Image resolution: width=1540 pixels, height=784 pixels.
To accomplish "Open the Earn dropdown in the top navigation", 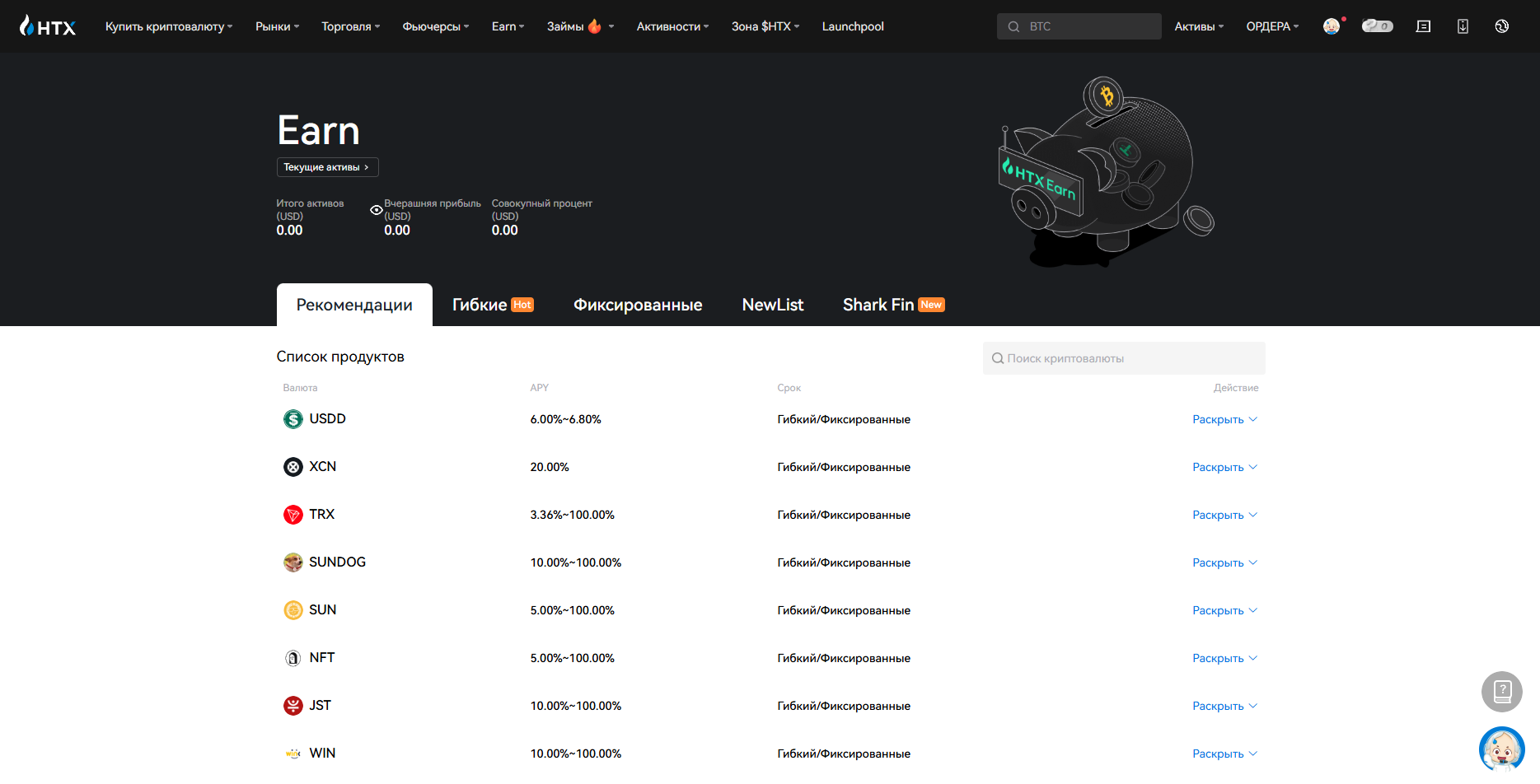I will click(x=508, y=26).
